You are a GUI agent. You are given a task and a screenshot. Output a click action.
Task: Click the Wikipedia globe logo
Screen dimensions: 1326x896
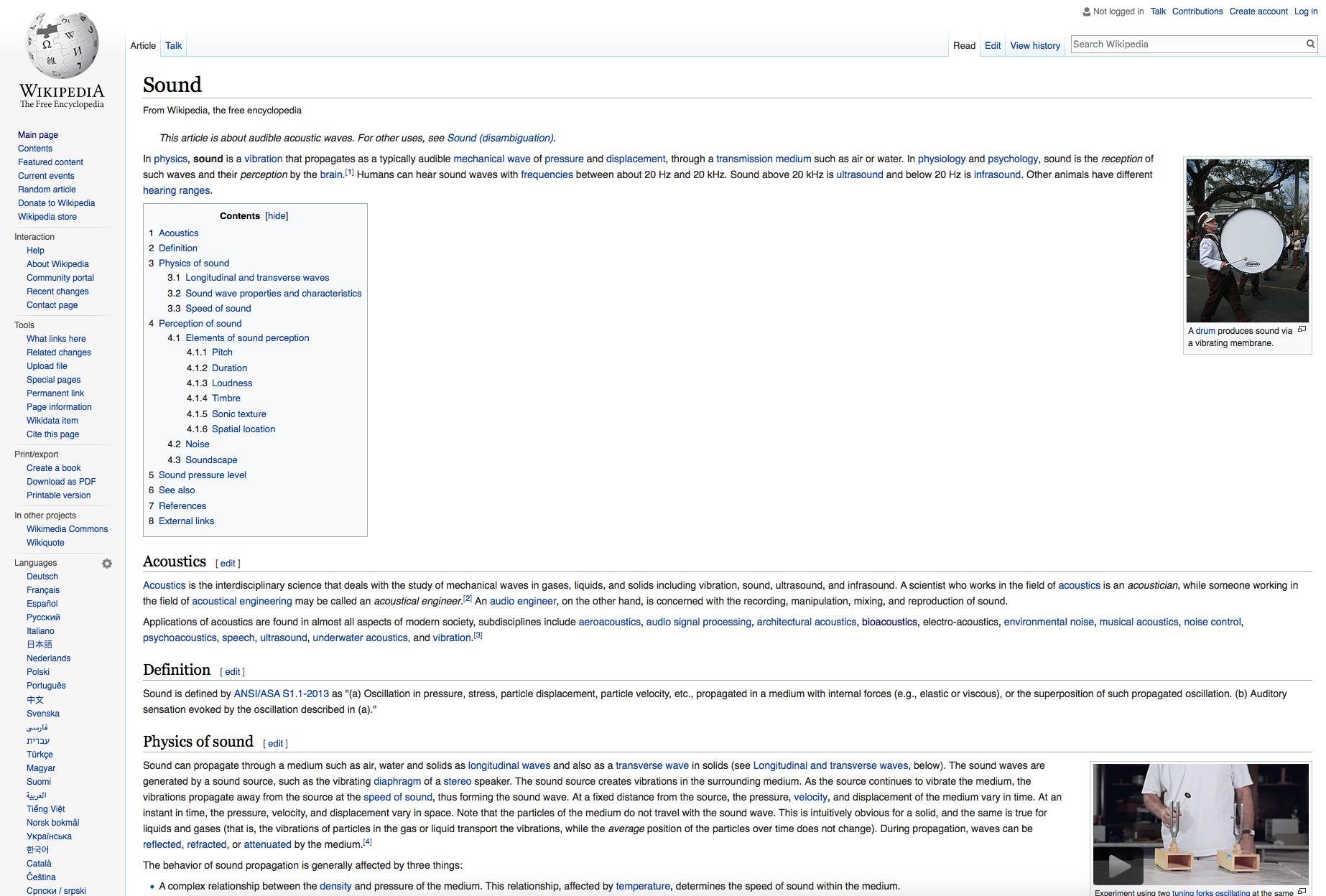[62, 46]
